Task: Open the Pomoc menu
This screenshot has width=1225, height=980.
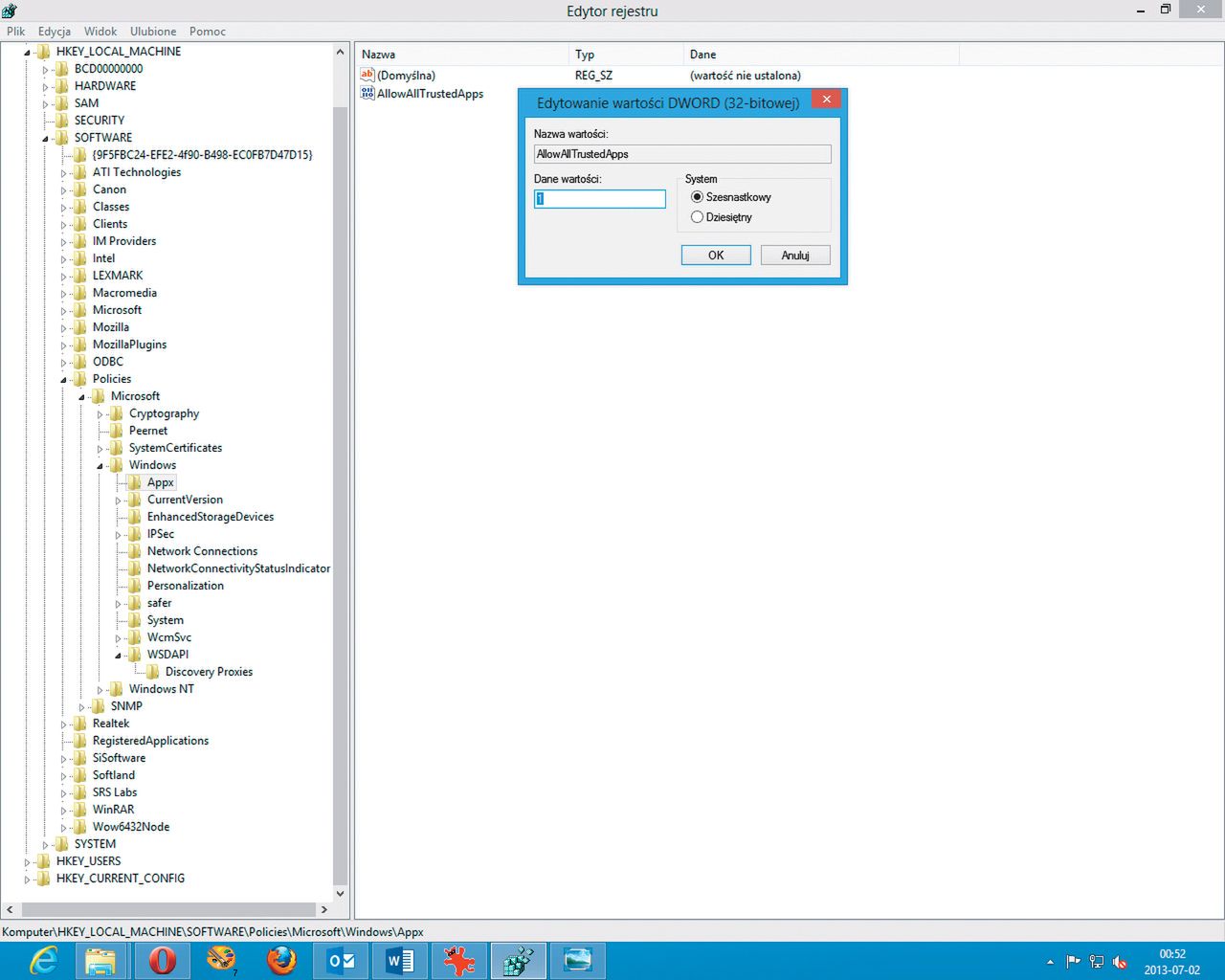Action: pos(208,32)
